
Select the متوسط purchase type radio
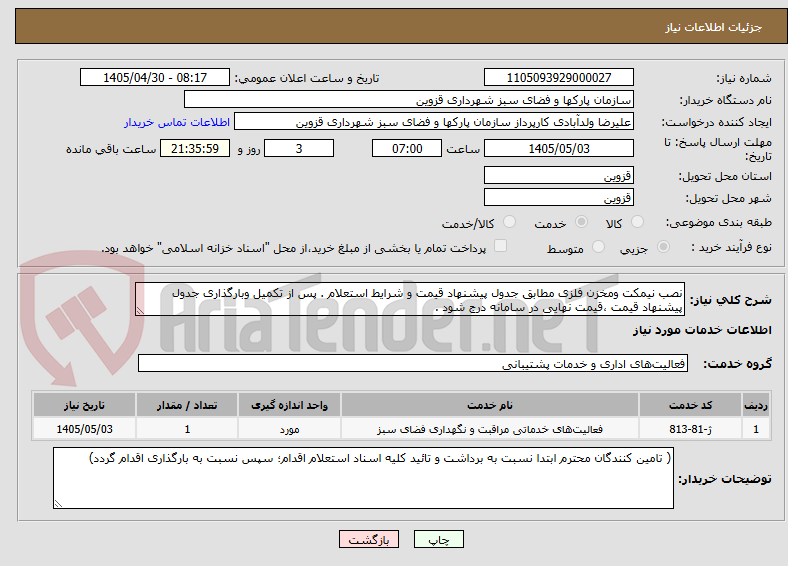click(x=598, y=247)
